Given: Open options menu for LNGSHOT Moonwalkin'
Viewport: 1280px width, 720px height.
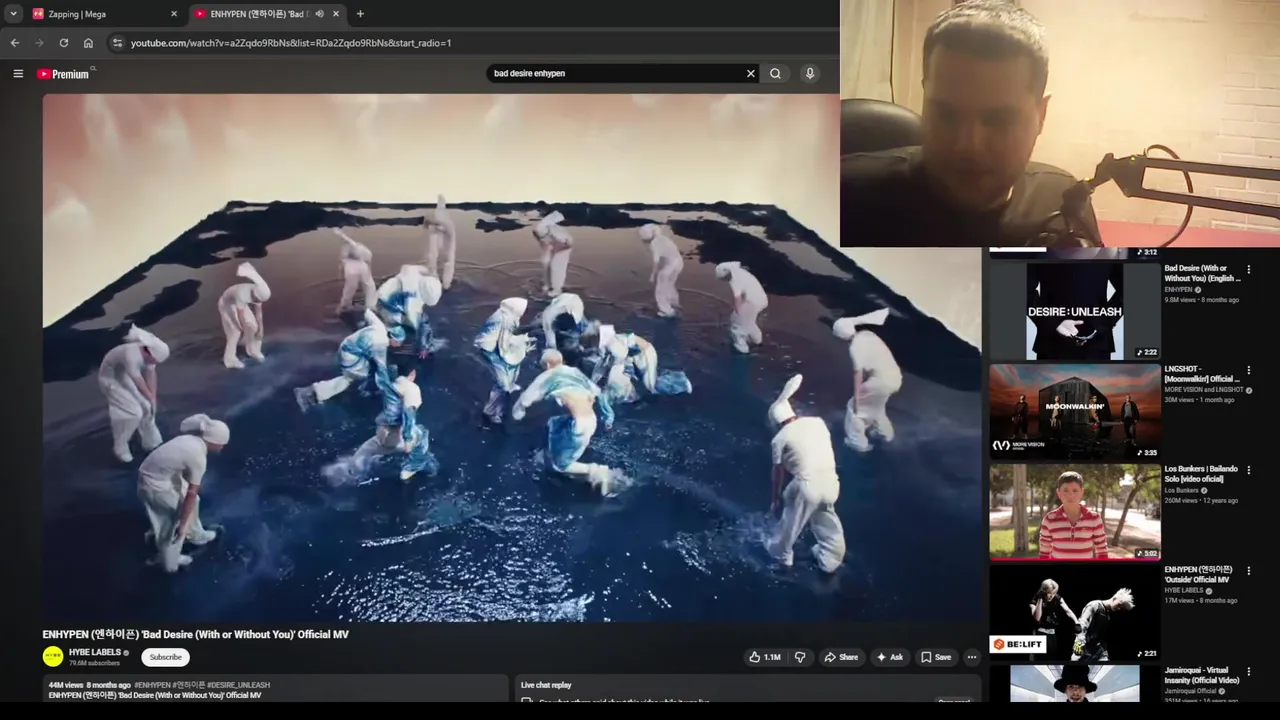Looking at the screenshot, I should point(1248,370).
